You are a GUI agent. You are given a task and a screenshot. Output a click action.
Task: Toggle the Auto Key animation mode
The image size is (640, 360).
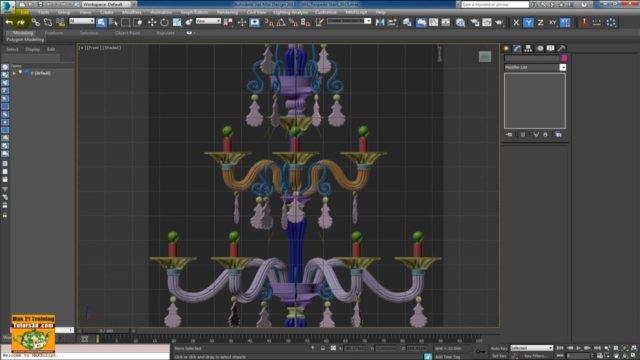coord(499,349)
